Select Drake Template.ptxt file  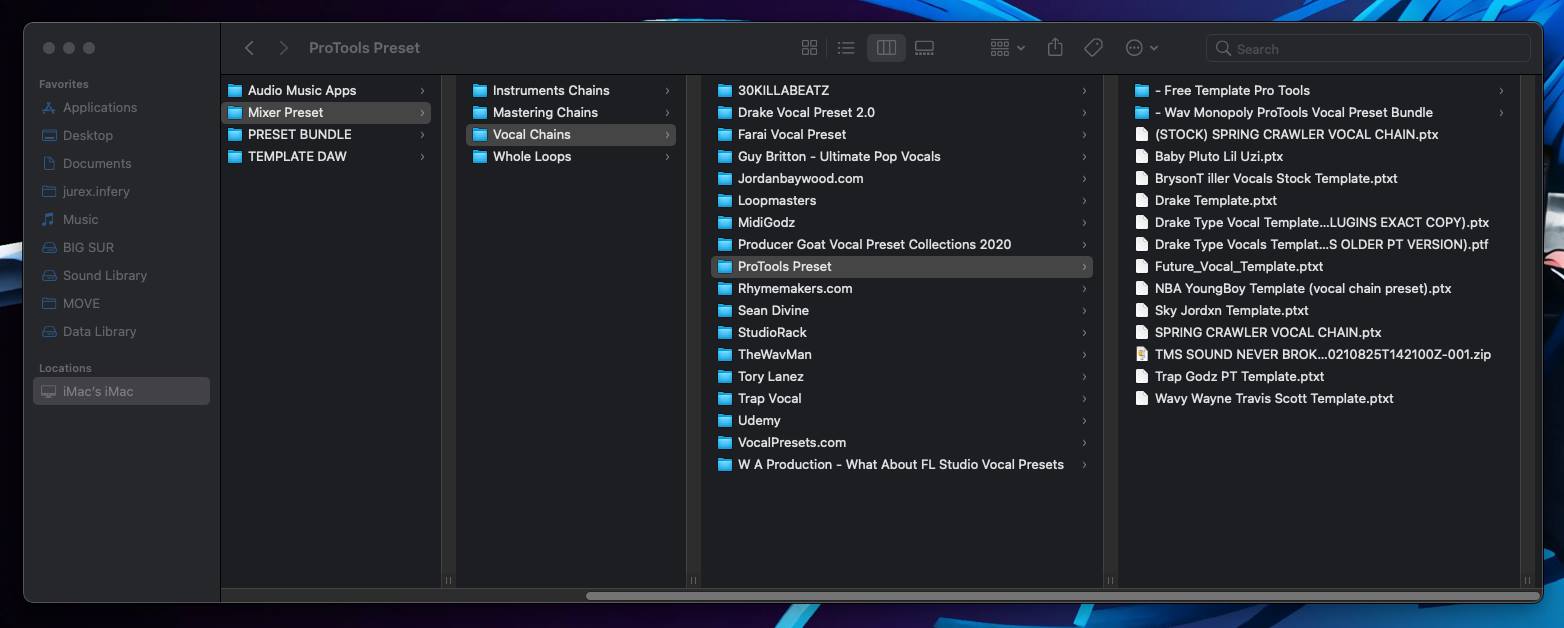[1319, 200]
